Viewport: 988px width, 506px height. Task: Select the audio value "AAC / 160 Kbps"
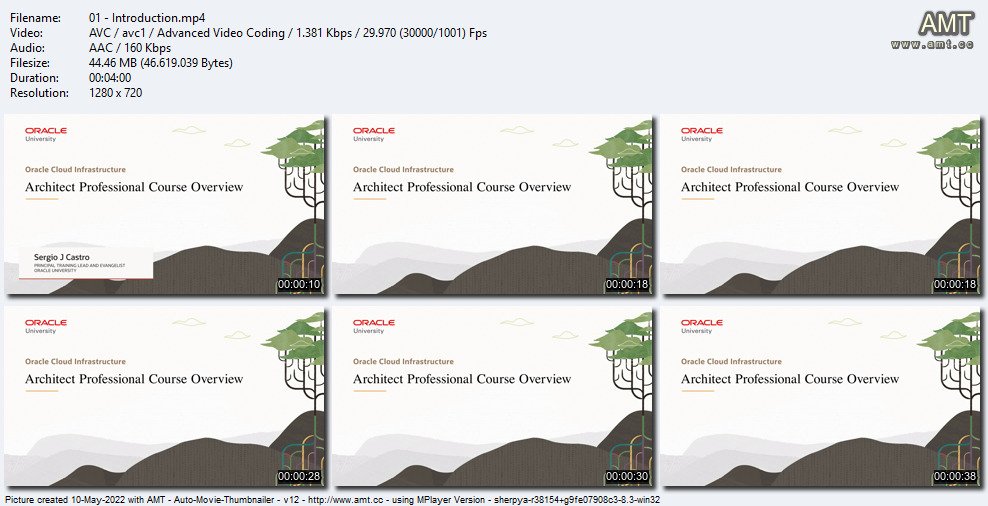[x=130, y=48]
